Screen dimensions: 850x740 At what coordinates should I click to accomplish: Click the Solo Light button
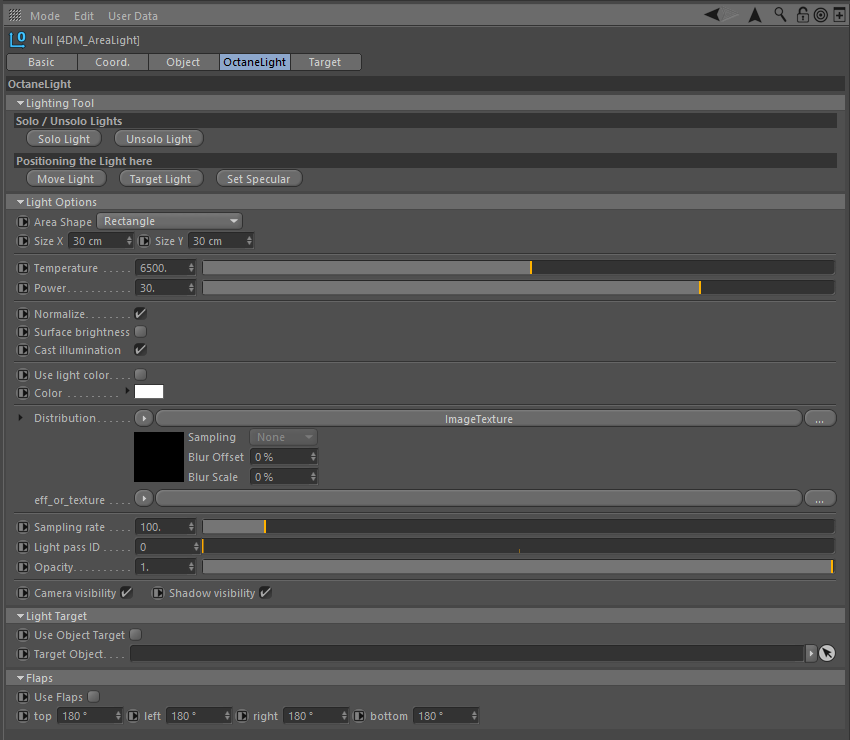pos(64,139)
